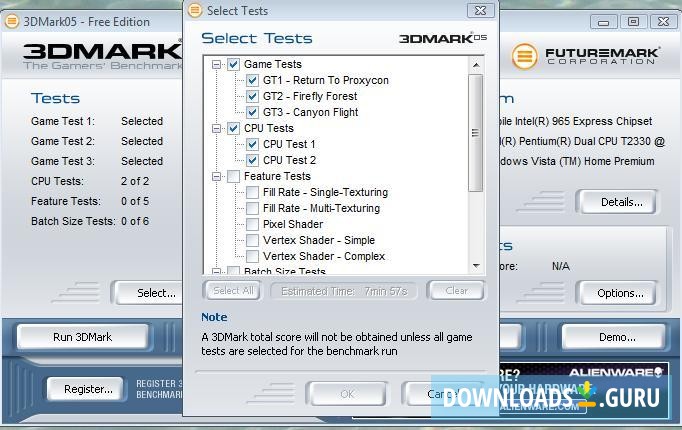Uncheck GT2 - Firefly Forest
682x430 pixels.
click(x=252, y=97)
